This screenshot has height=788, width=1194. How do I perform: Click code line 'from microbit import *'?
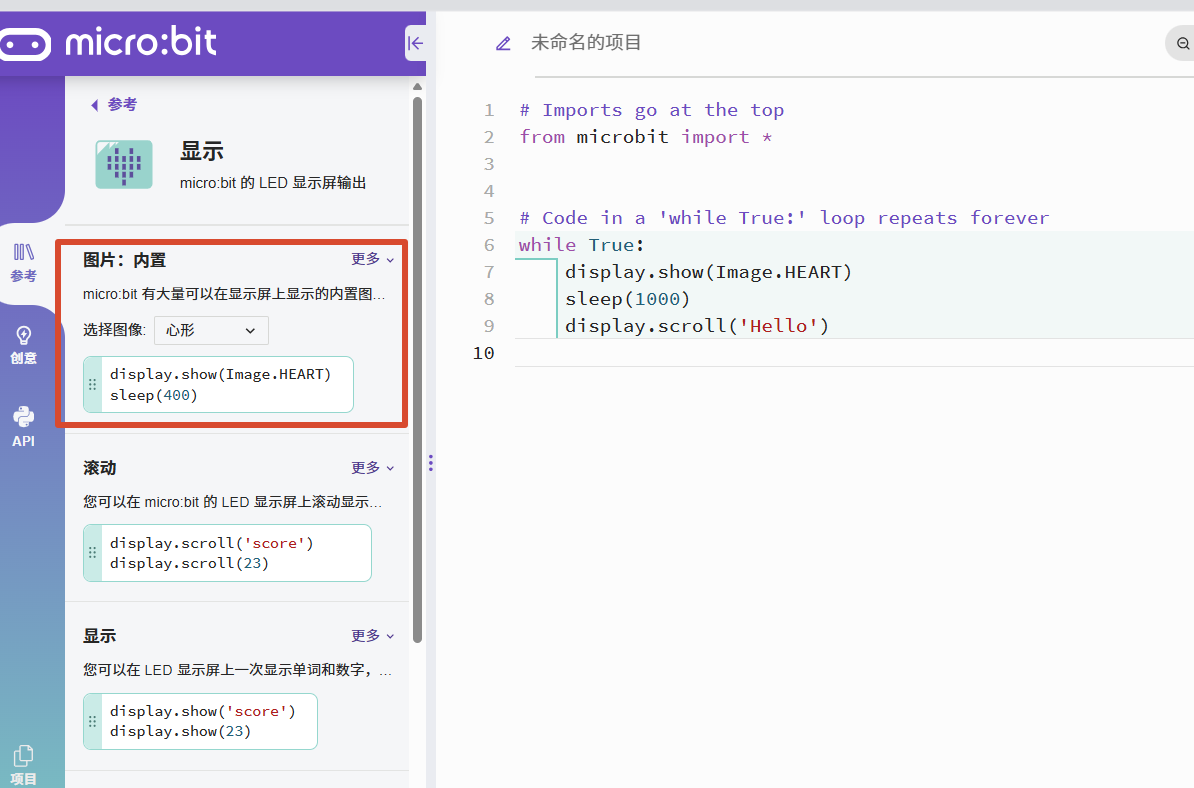[646, 137]
